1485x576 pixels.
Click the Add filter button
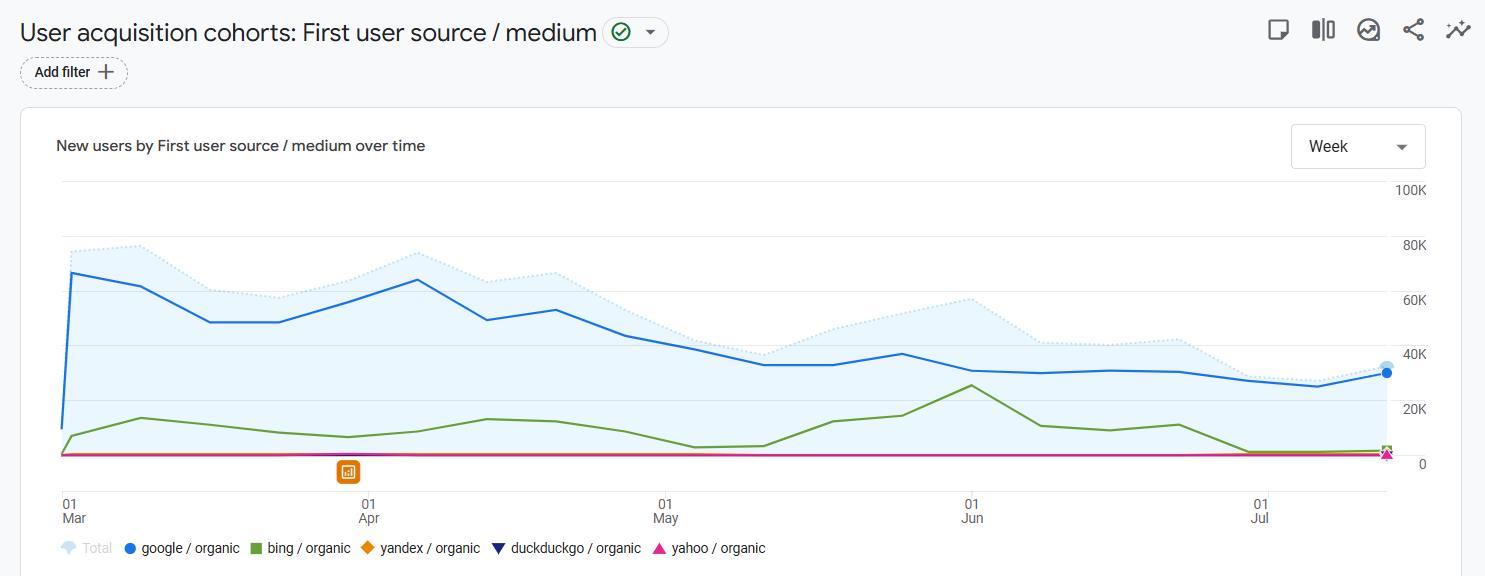(x=74, y=72)
